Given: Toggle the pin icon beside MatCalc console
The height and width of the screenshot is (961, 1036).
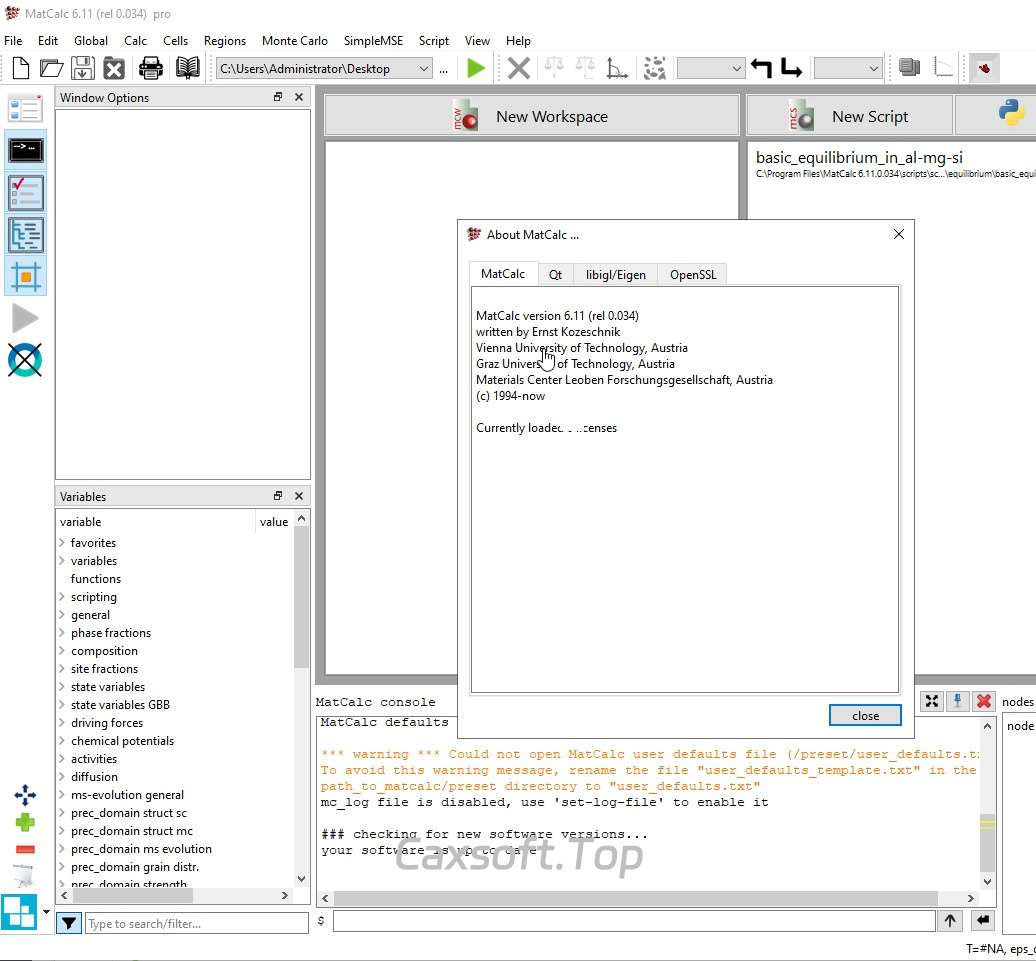Looking at the screenshot, I should (958, 701).
